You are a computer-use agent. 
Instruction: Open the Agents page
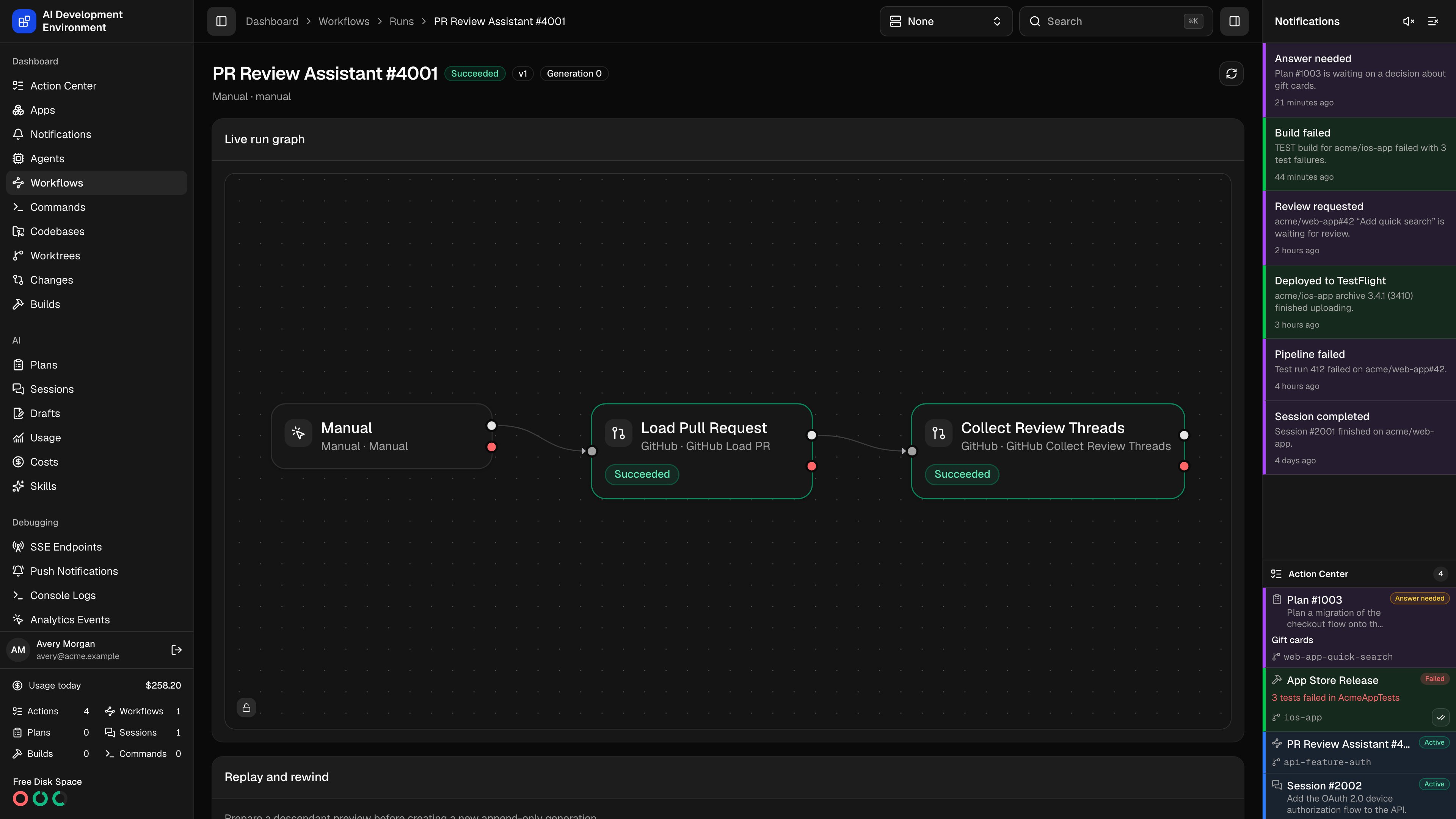coord(97,159)
